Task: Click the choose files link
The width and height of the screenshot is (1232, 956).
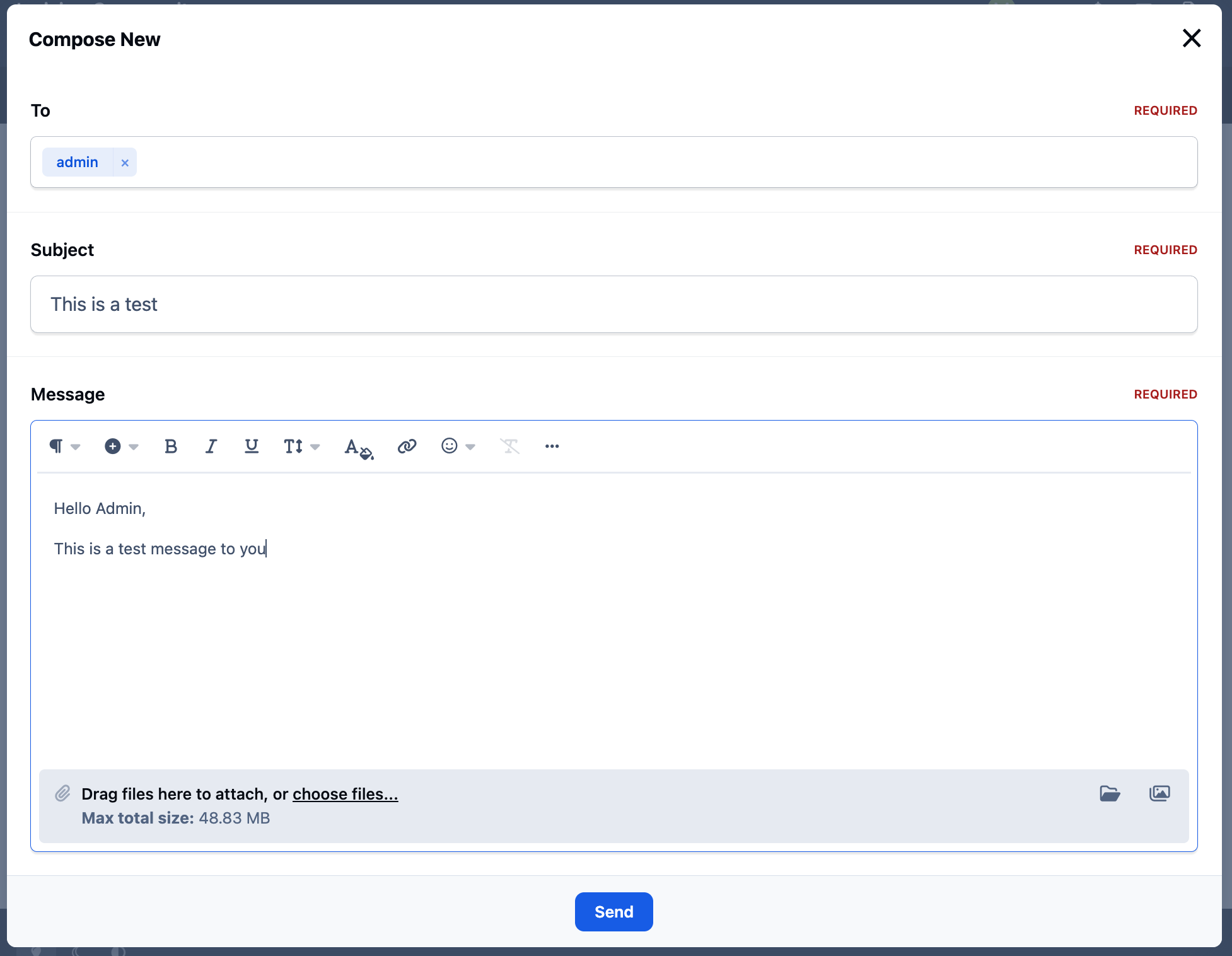Action: pos(345,794)
